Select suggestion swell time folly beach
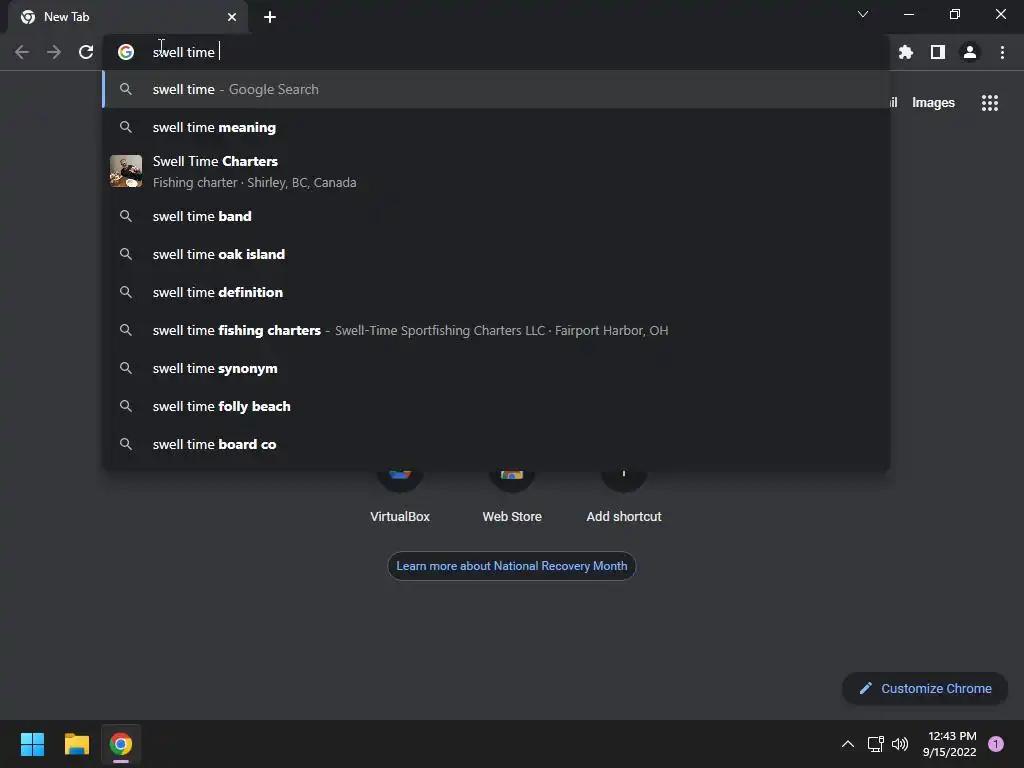Screen dimensions: 1024x768 pos(496,406)
